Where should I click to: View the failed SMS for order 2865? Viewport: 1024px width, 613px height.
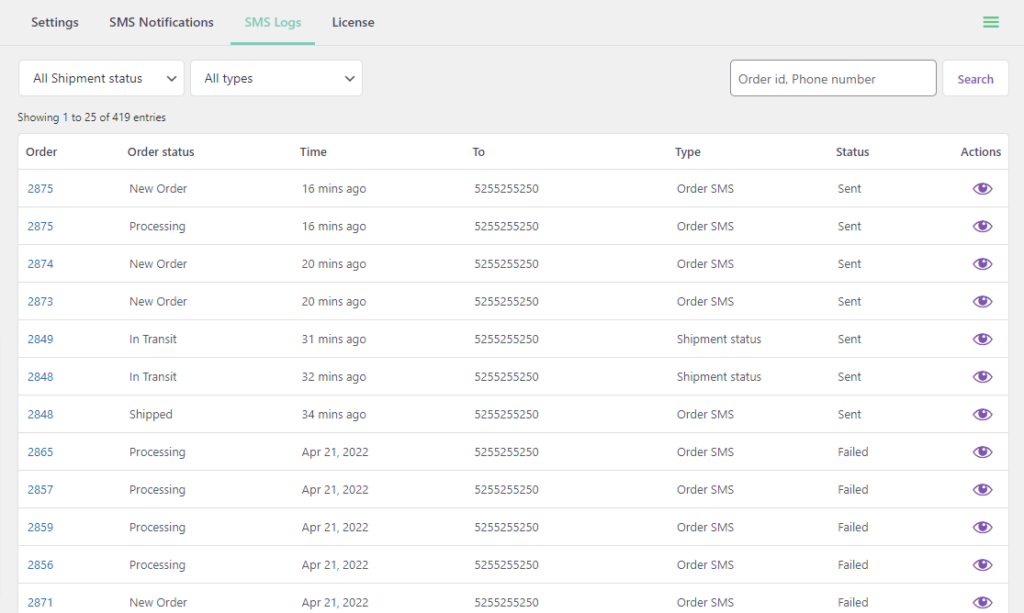(982, 451)
